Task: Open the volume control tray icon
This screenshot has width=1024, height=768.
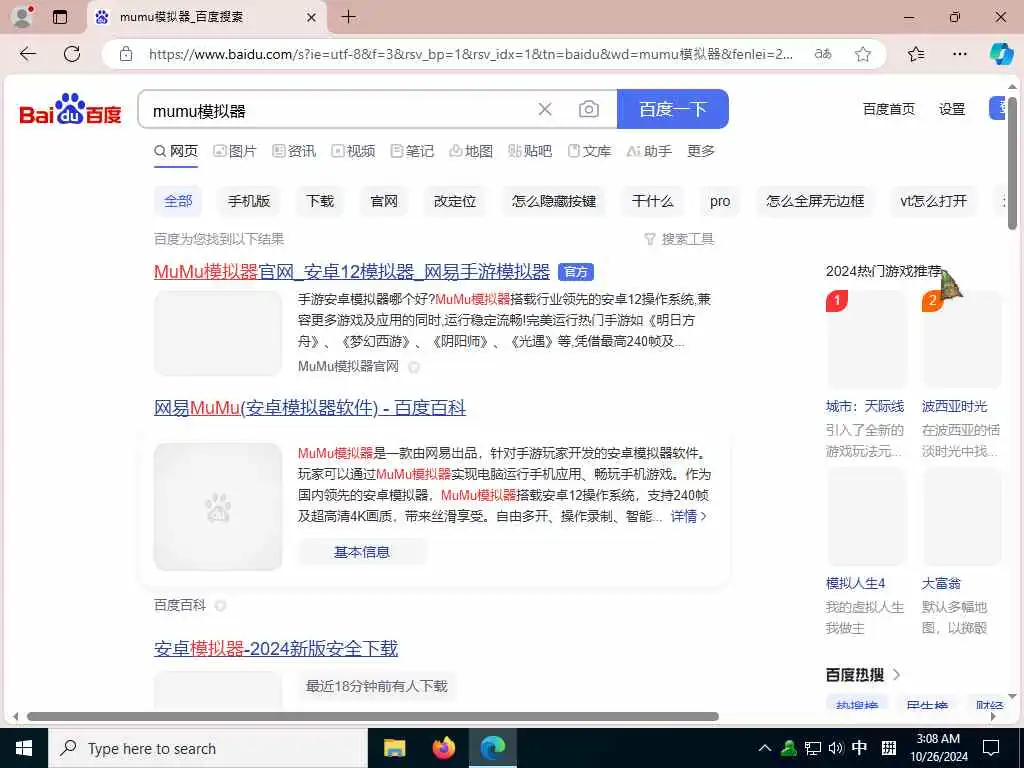Action: click(x=836, y=748)
